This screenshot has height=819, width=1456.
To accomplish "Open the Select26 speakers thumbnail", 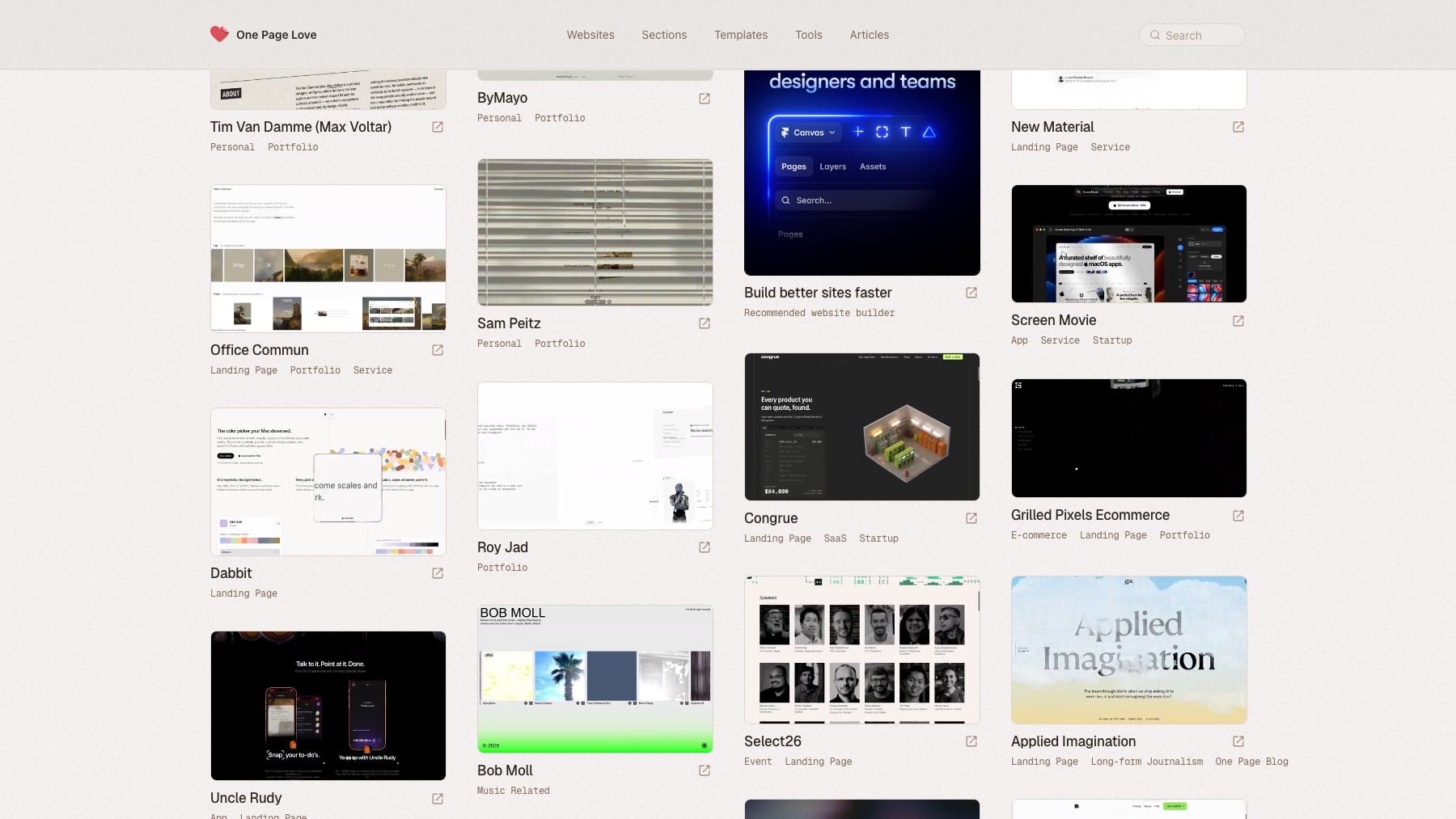I will pyautogui.click(x=862, y=650).
